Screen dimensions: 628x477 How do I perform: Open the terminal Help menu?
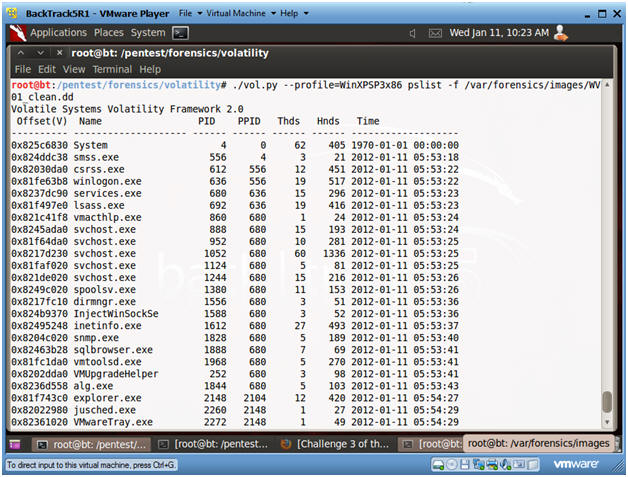click(x=150, y=69)
